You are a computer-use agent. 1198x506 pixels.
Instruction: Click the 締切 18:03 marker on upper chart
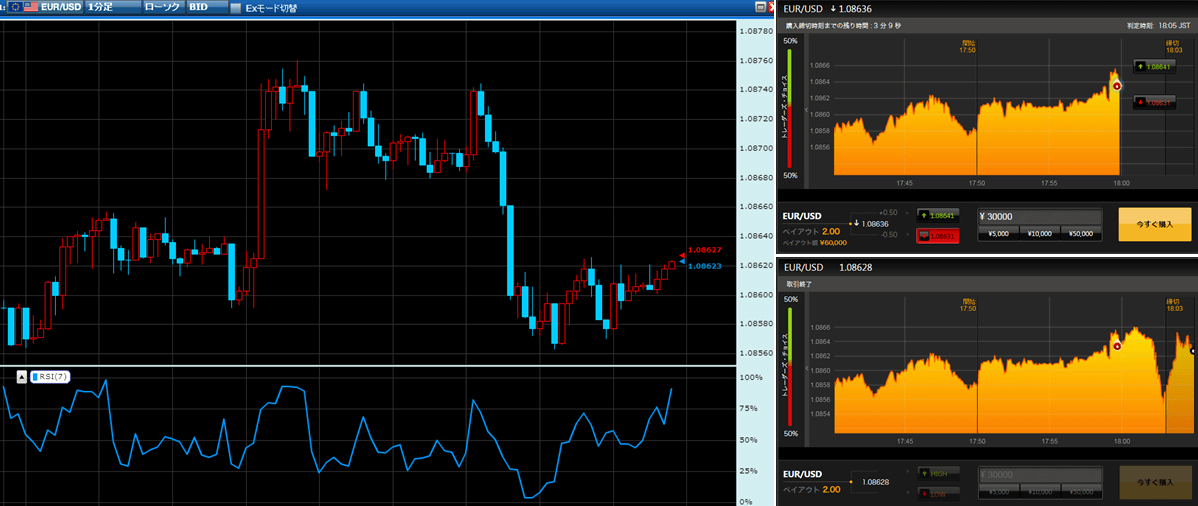pyautogui.click(x=1174, y=47)
